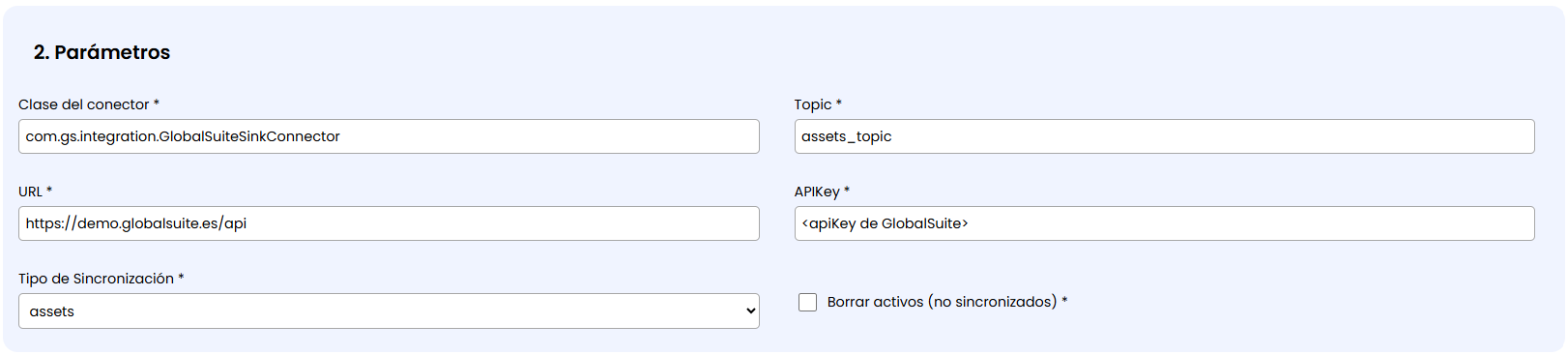Open the Tipo de Sincronización dropdown

coord(389,311)
